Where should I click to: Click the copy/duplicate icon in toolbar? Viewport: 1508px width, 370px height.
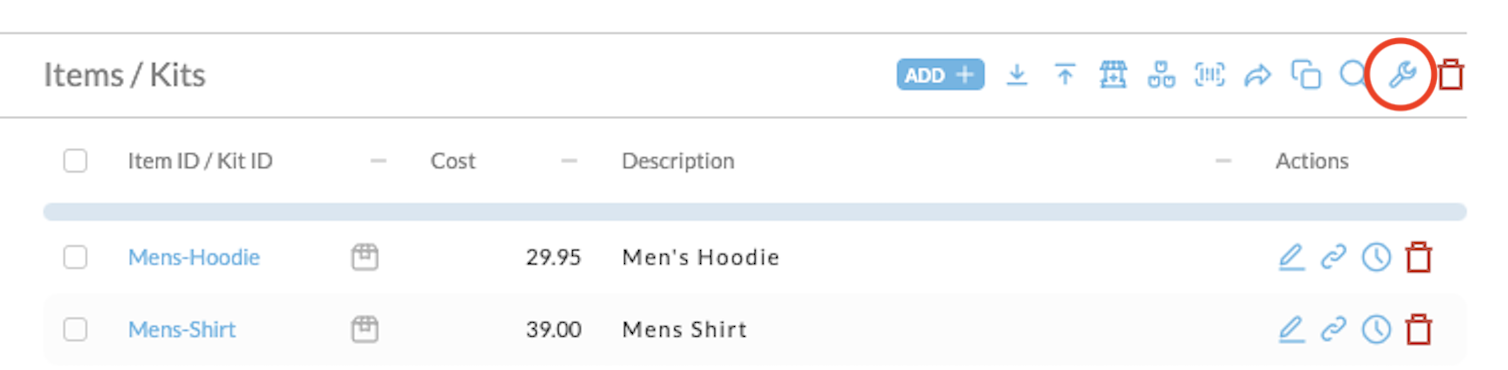(x=1306, y=75)
